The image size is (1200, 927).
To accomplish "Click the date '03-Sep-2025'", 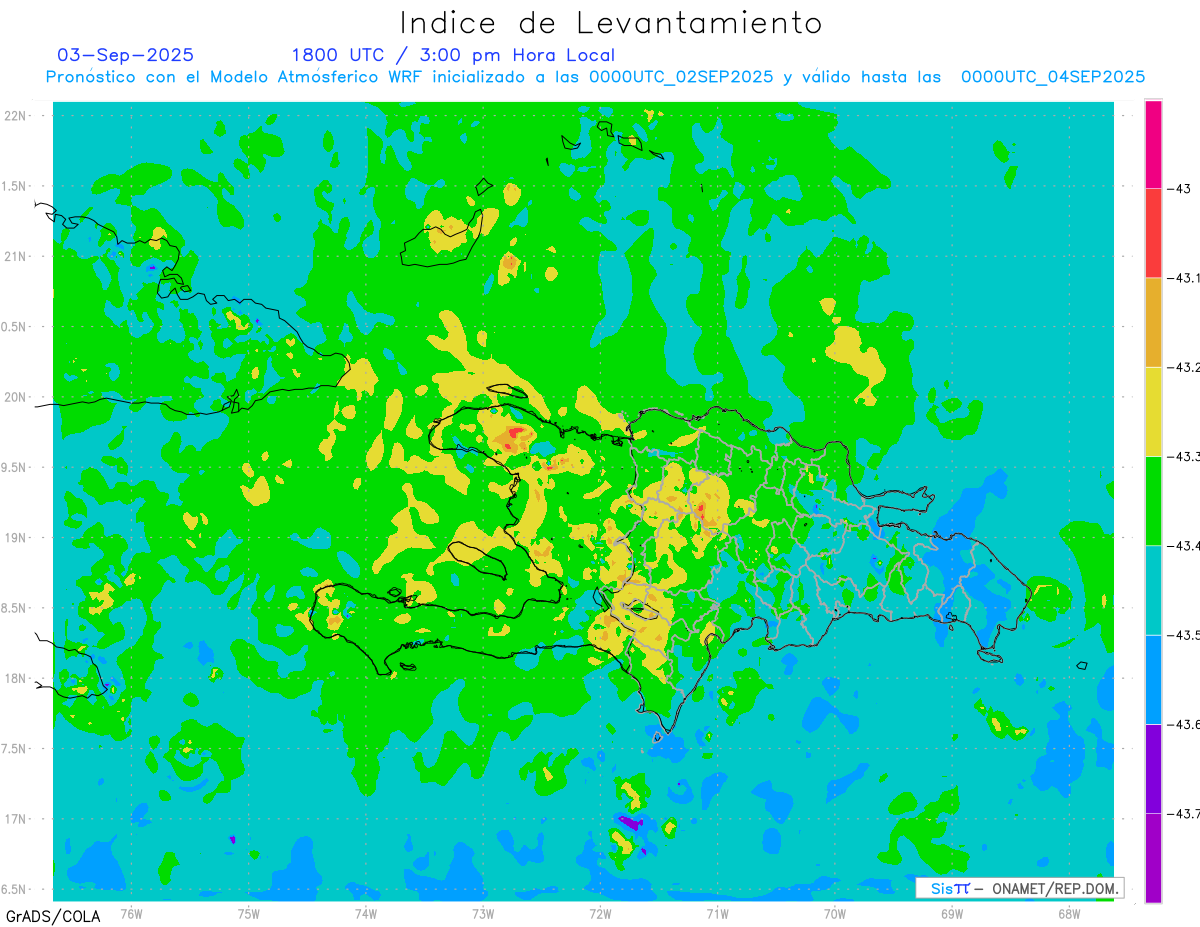I will pos(125,55).
